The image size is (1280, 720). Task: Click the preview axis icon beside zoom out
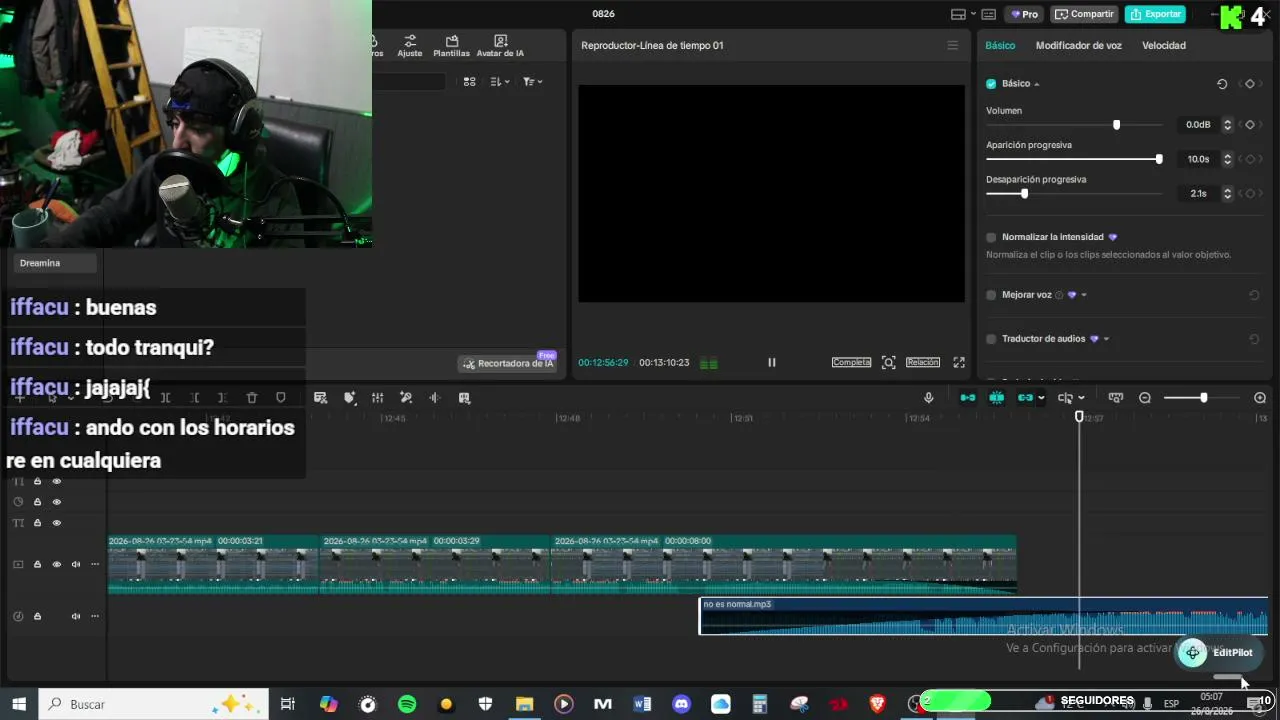(x=1116, y=398)
